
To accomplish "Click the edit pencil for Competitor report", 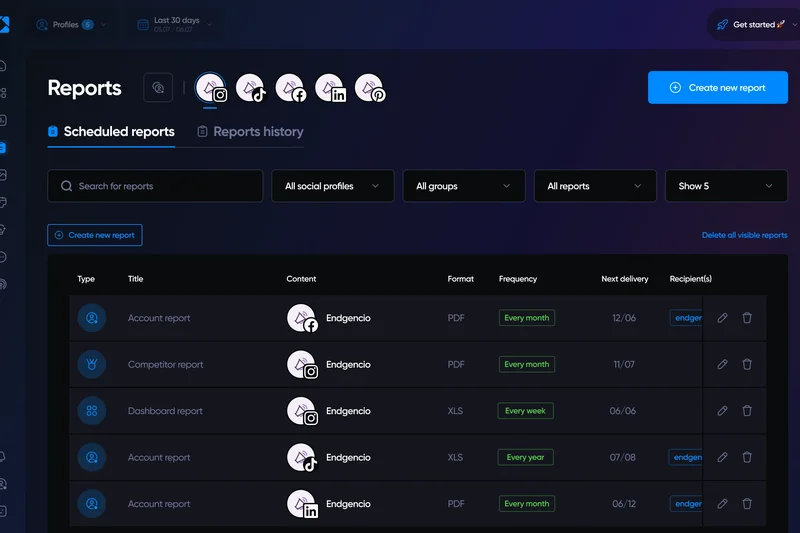I will click(x=722, y=365).
